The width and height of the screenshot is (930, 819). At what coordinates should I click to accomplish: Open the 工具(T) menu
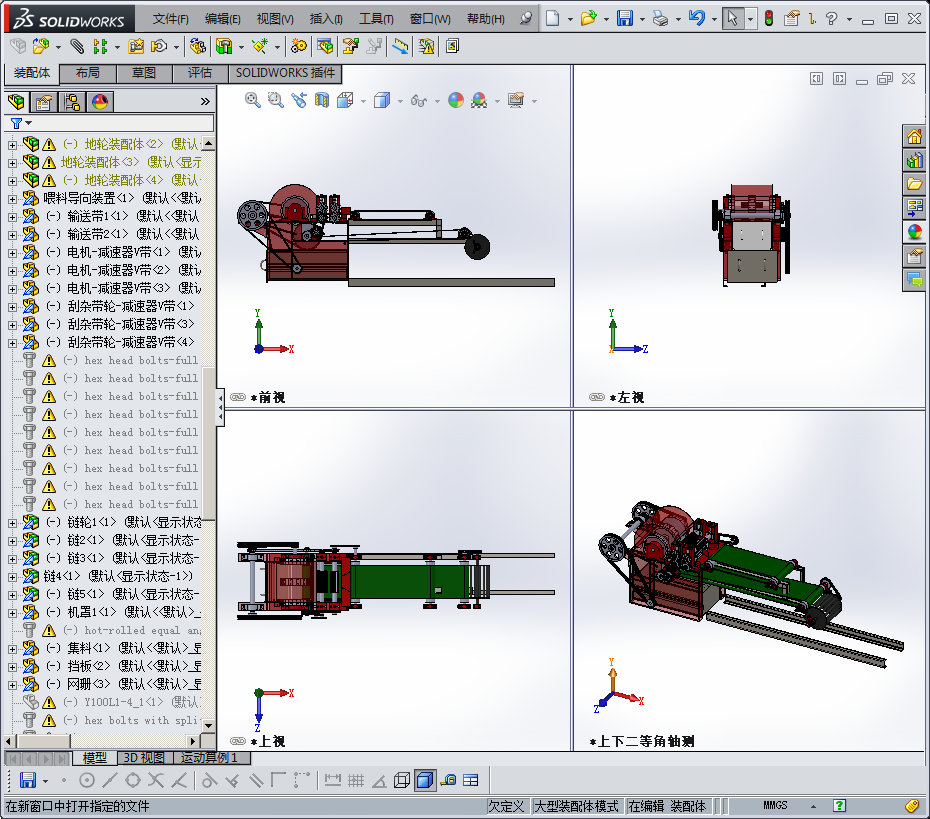[376, 19]
